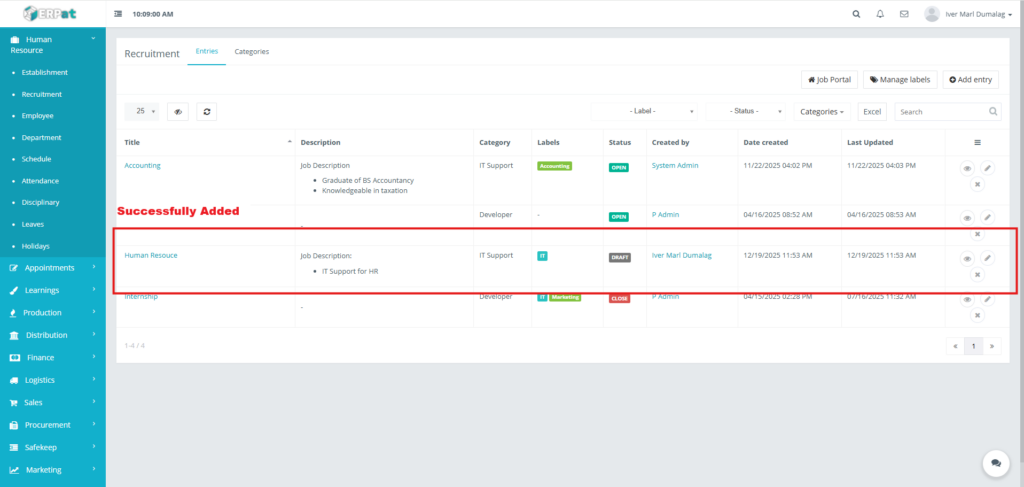Delete the Accounting entry with x icon
This screenshot has width=1024, height=487.
(977, 185)
